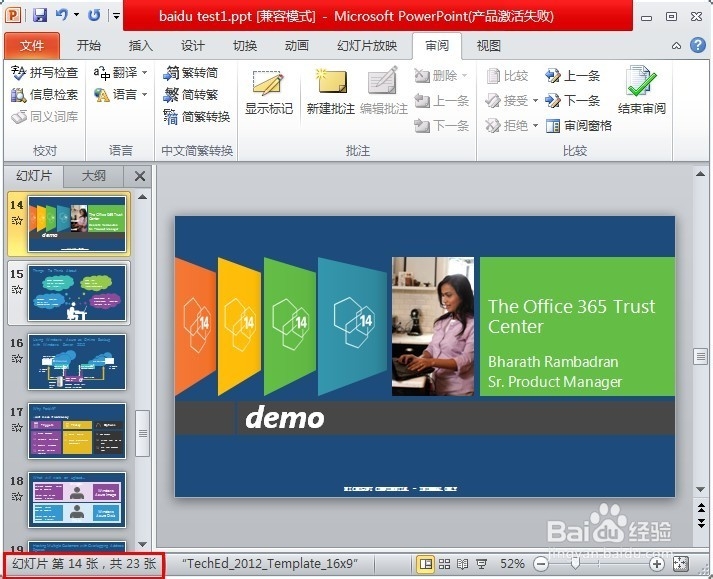Close the slides pane with X
713x579 pixels.
(x=140, y=176)
